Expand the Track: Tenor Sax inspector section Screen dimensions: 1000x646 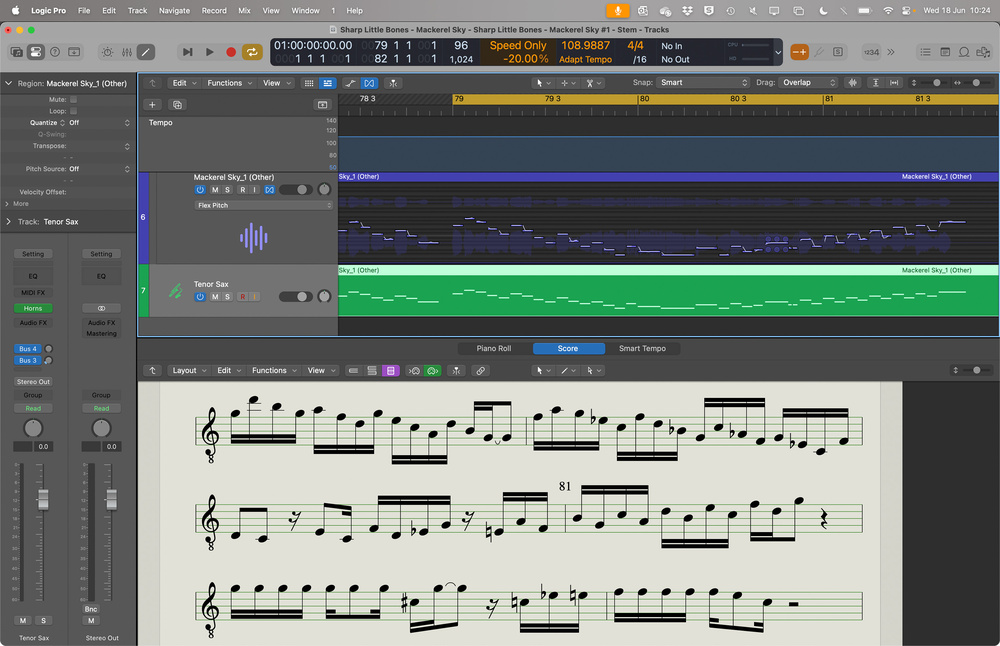(x=9, y=221)
